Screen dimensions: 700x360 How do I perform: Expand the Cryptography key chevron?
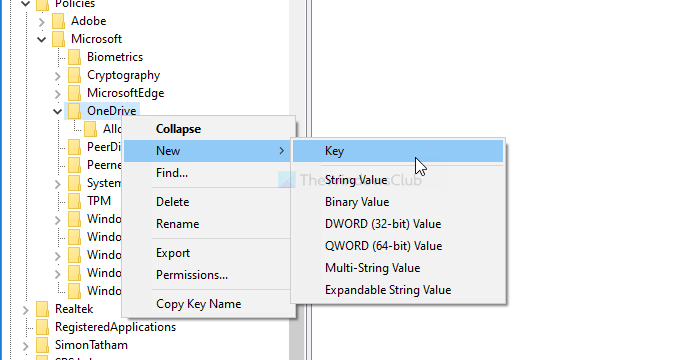tap(58, 75)
